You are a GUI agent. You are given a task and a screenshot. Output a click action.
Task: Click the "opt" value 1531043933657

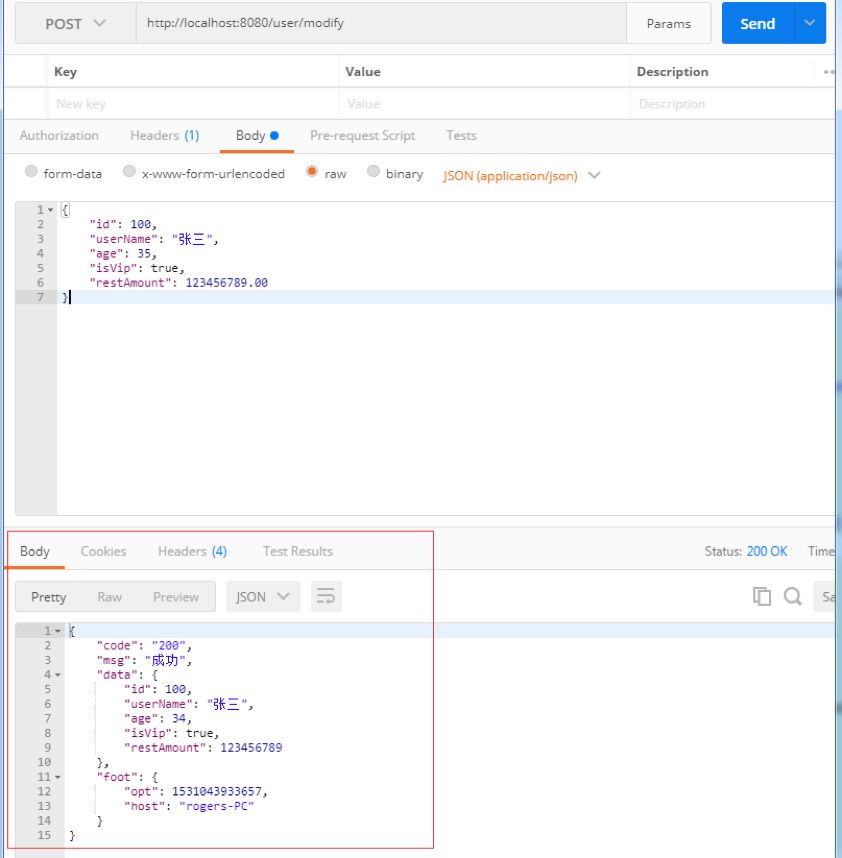point(217,792)
